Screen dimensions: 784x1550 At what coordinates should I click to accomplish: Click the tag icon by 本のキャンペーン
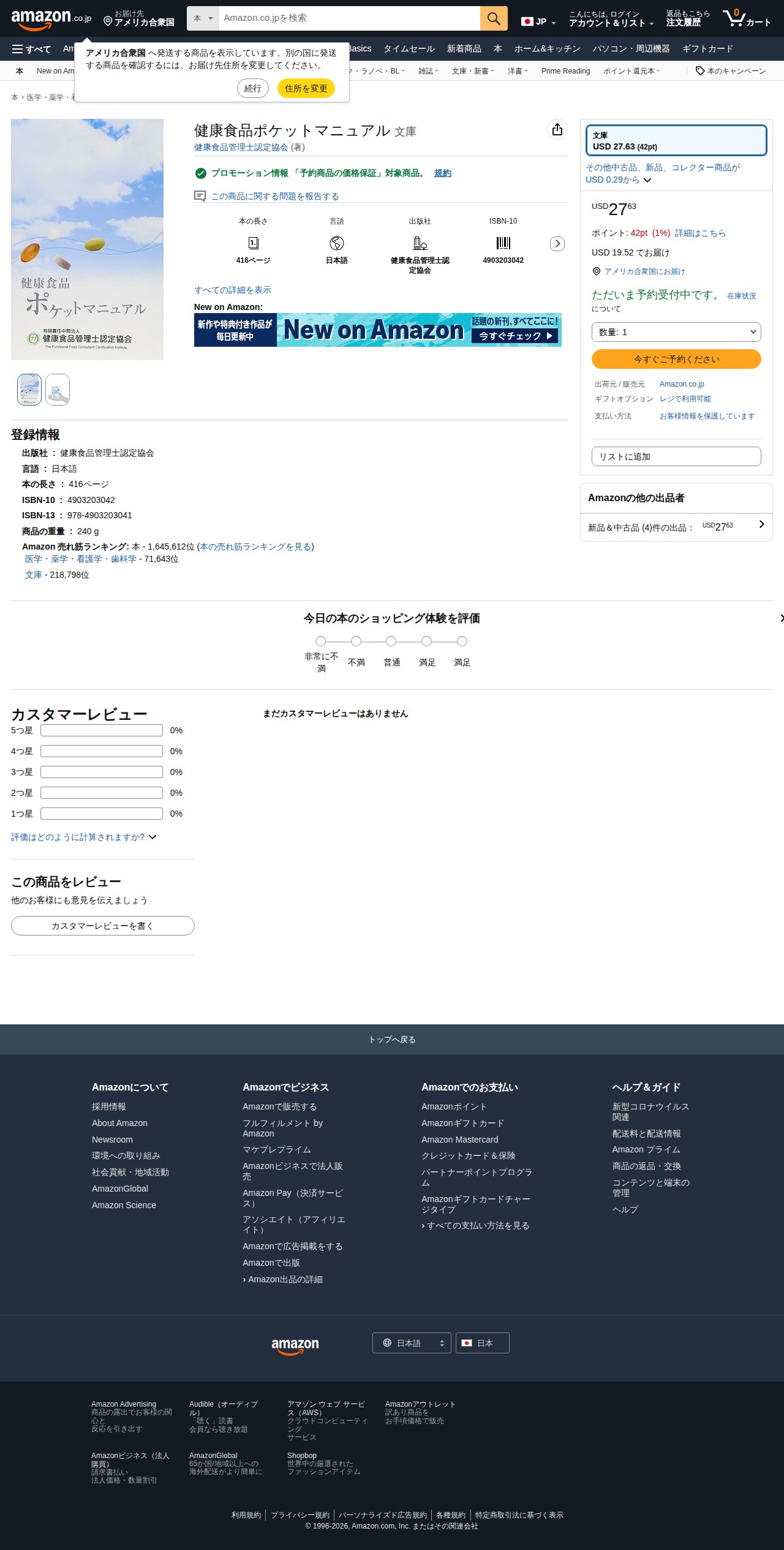click(x=700, y=71)
